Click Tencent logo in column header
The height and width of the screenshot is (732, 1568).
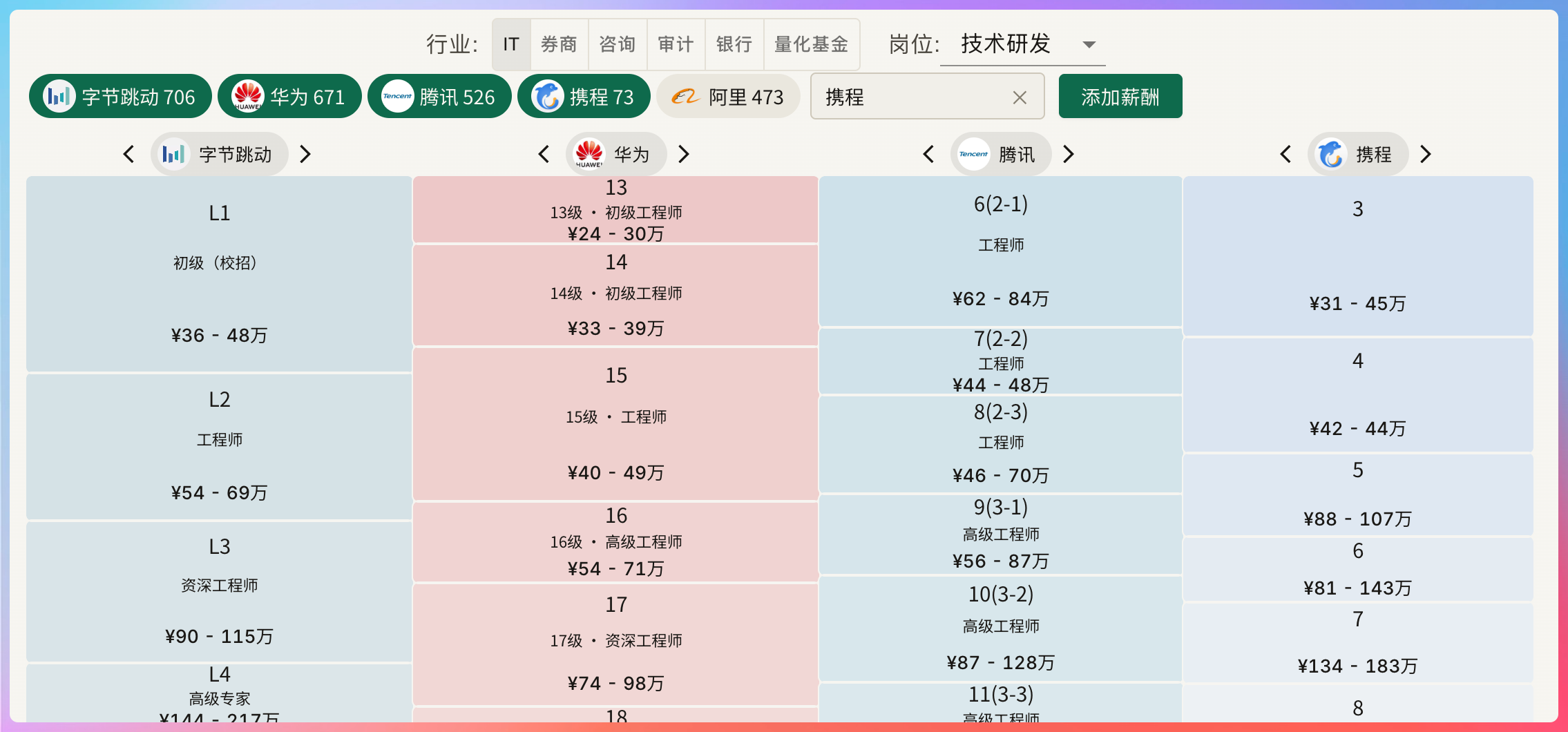[x=973, y=154]
